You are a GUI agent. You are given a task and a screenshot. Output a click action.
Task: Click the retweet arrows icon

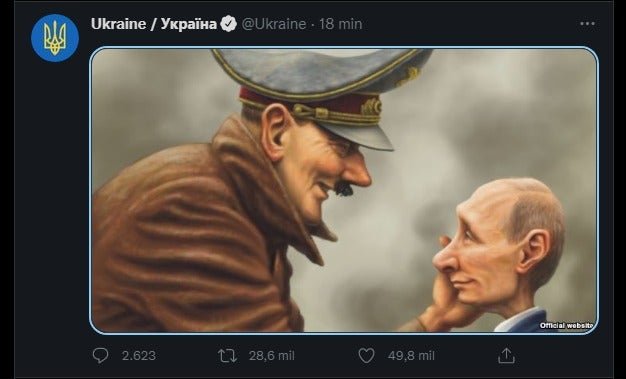228,355
